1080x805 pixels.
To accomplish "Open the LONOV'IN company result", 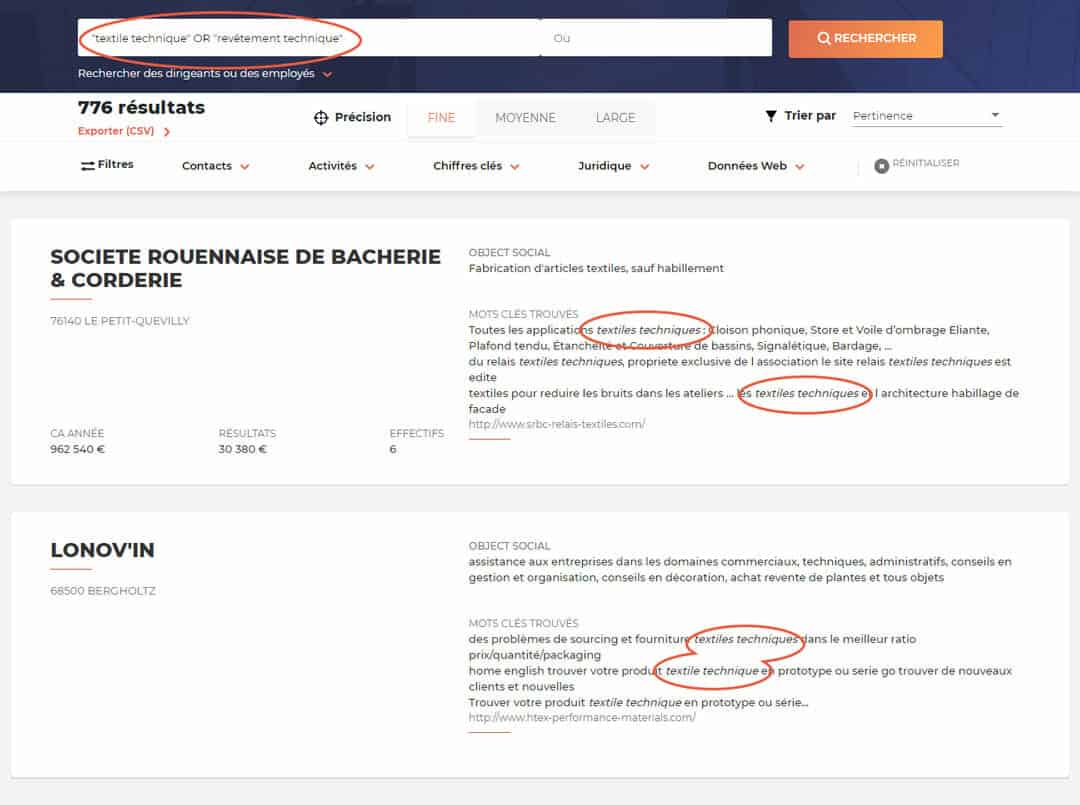I will pyautogui.click(x=103, y=550).
